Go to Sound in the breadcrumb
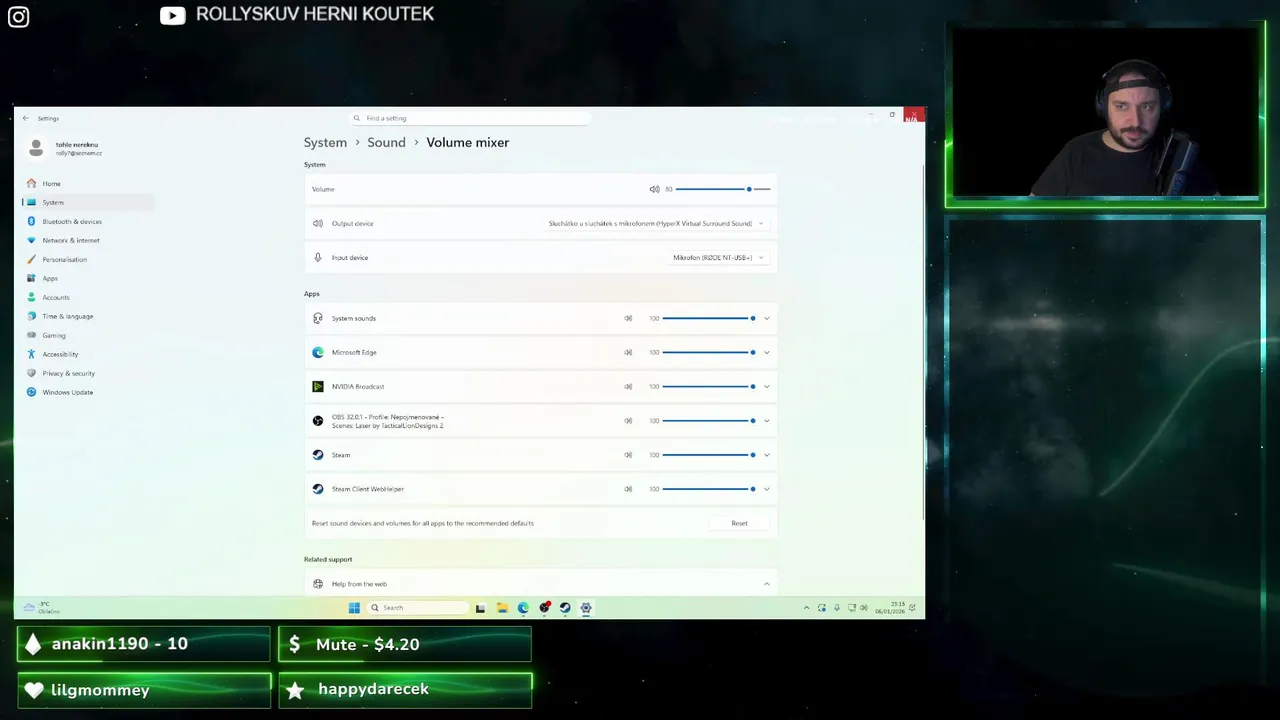Screen dimensions: 1280x720 [x=386, y=142]
